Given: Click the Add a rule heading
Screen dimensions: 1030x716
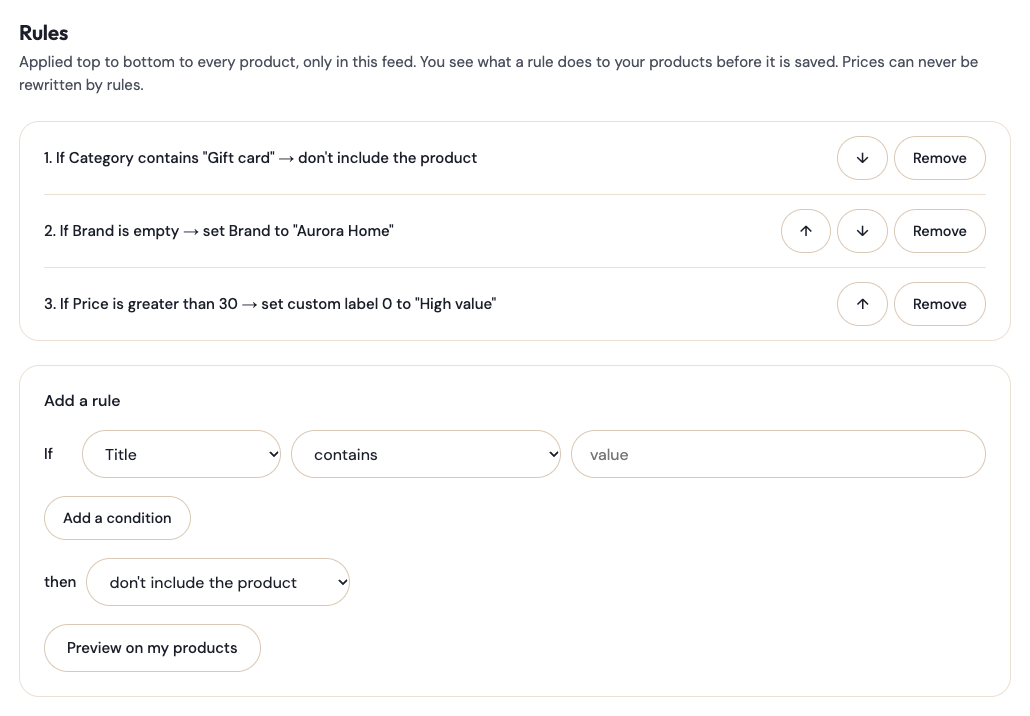Looking at the screenshot, I should [x=82, y=401].
